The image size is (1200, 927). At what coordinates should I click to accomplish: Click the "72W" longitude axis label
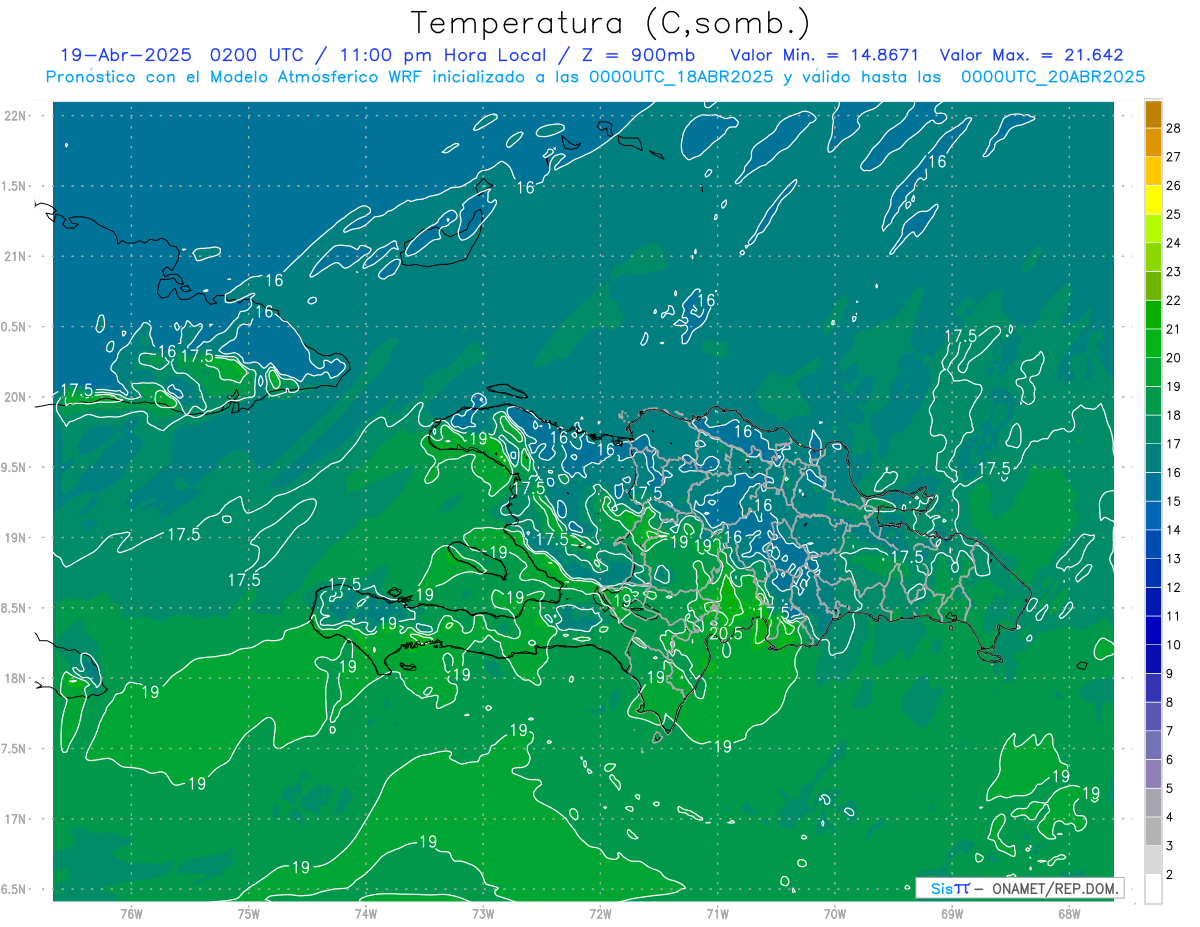(x=600, y=912)
